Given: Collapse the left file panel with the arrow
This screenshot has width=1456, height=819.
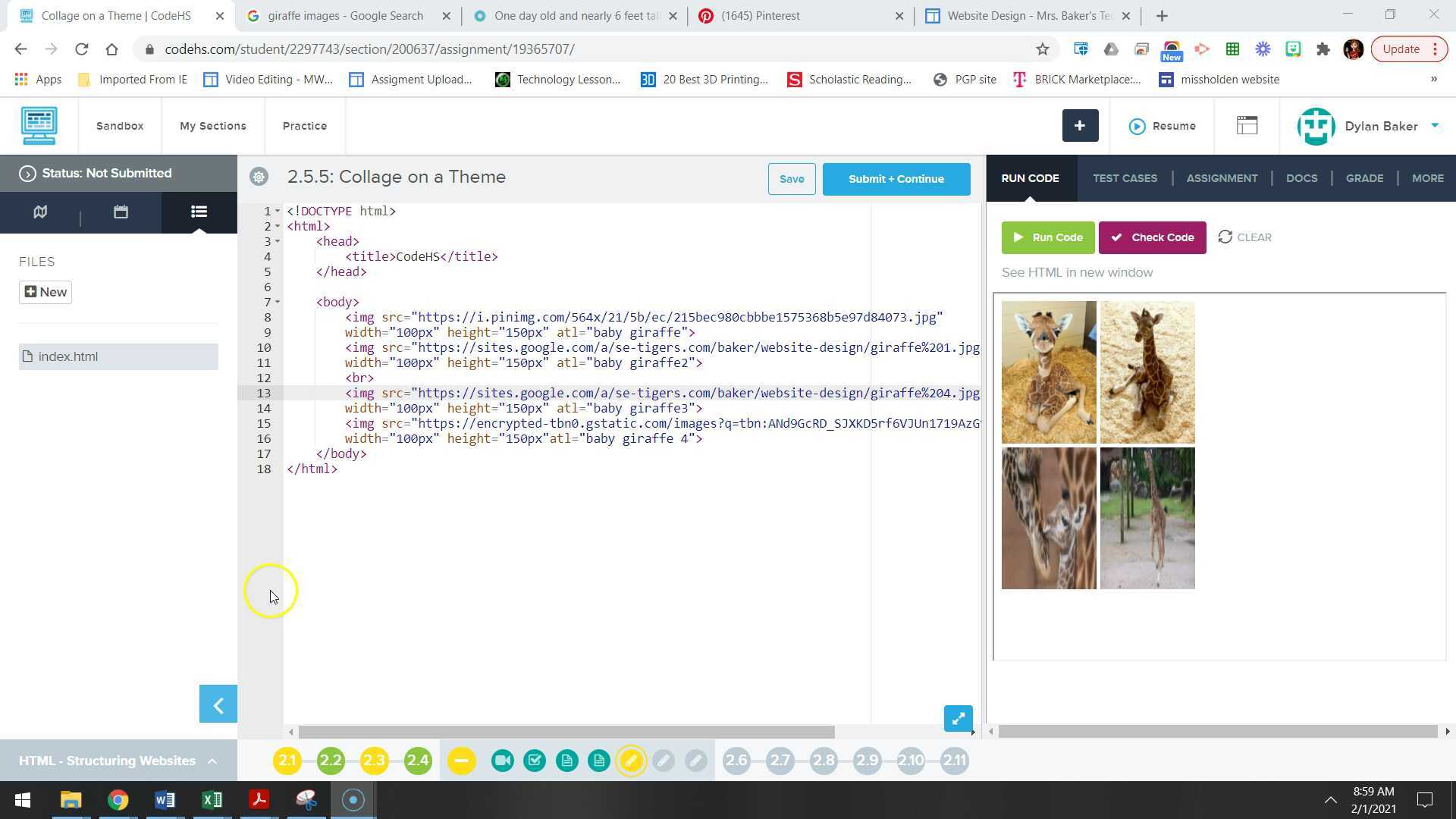Looking at the screenshot, I should click(218, 704).
